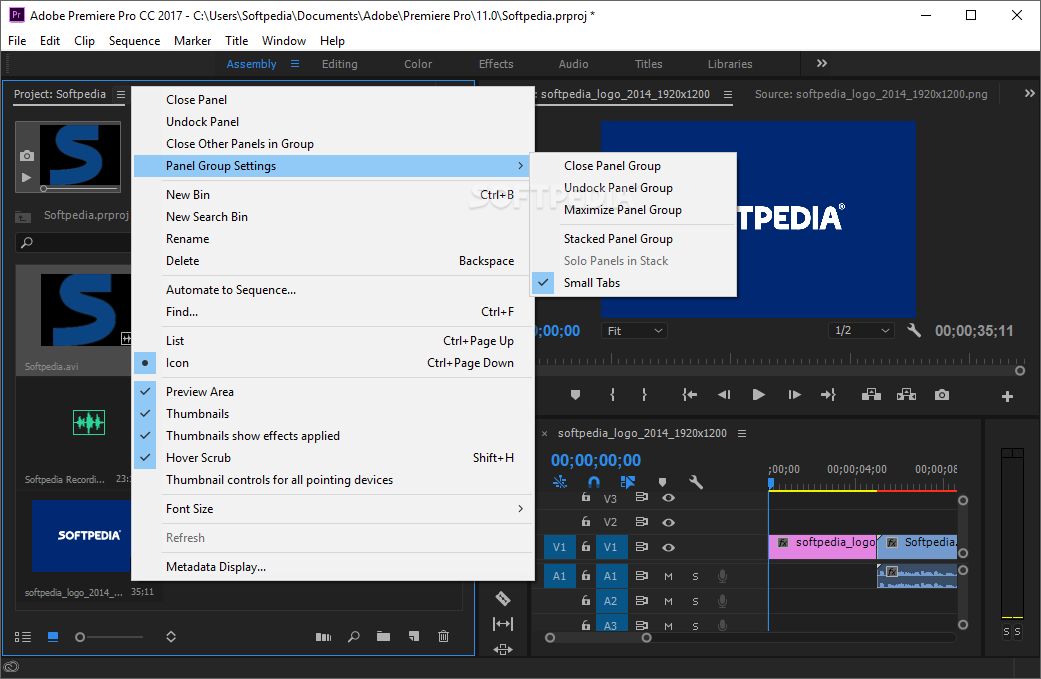Mute audio track A1
1041x679 pixels.
point(669,576)
